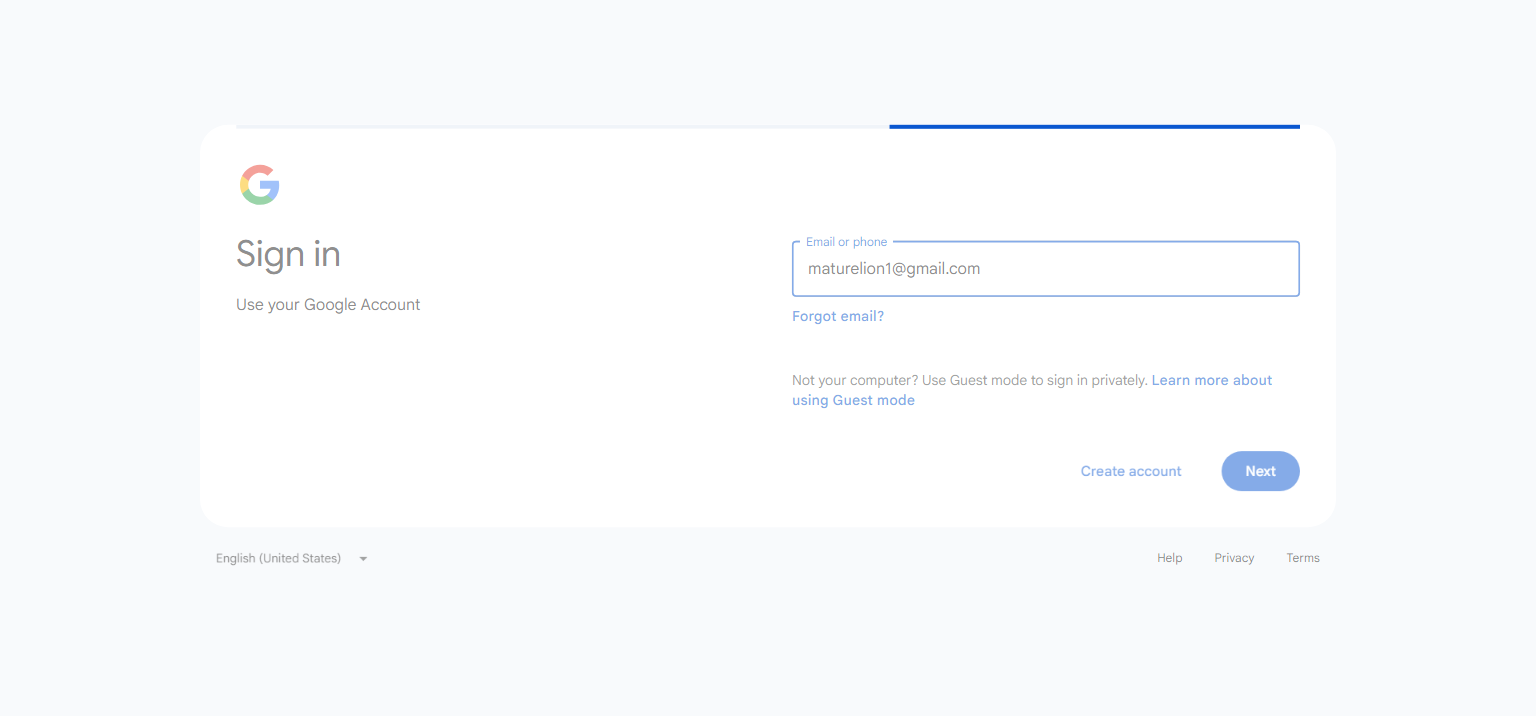Click the blue loading progress bar

(x=1094, y=127)
